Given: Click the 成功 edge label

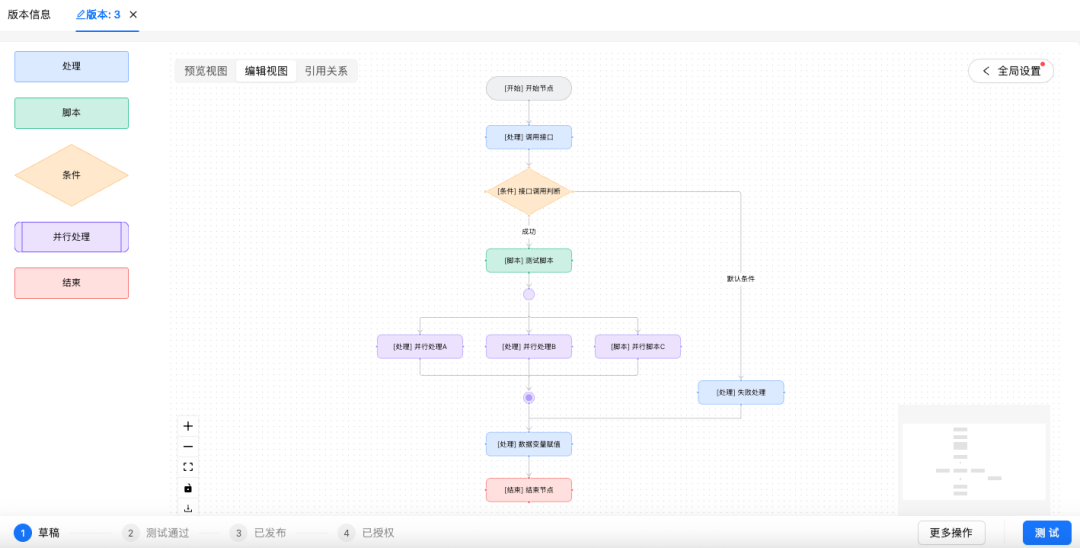Looking at the screenshot, I should pyautogui.click(x=529, y=231).
